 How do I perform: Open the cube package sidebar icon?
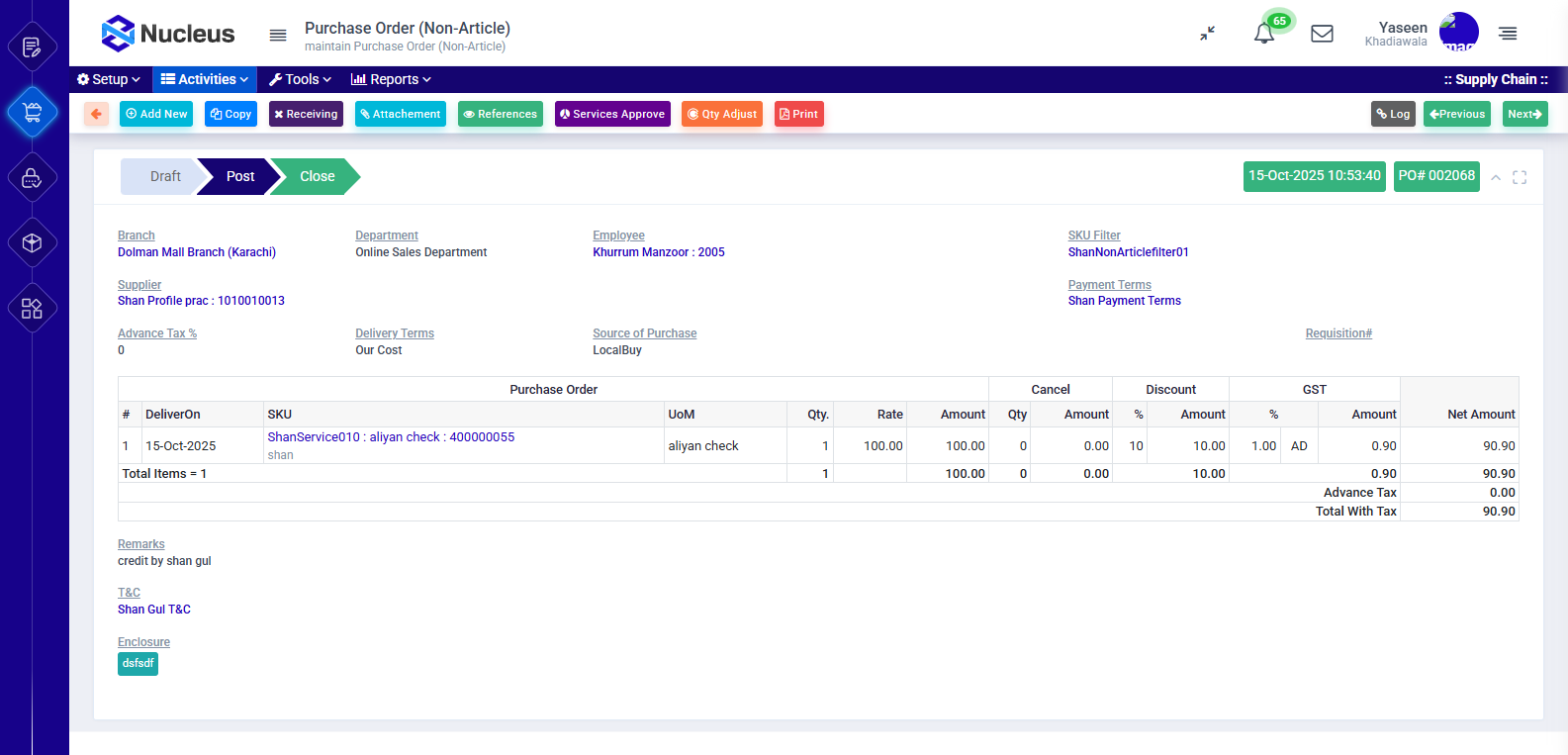32,242
